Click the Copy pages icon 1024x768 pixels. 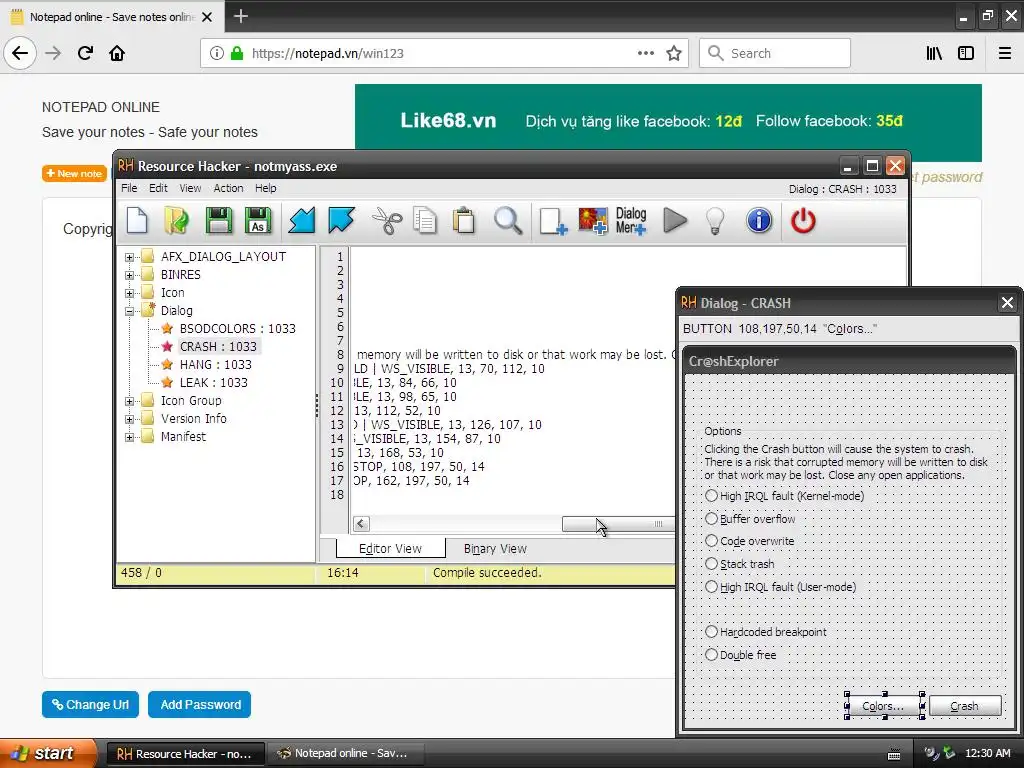tap(425, 221)
